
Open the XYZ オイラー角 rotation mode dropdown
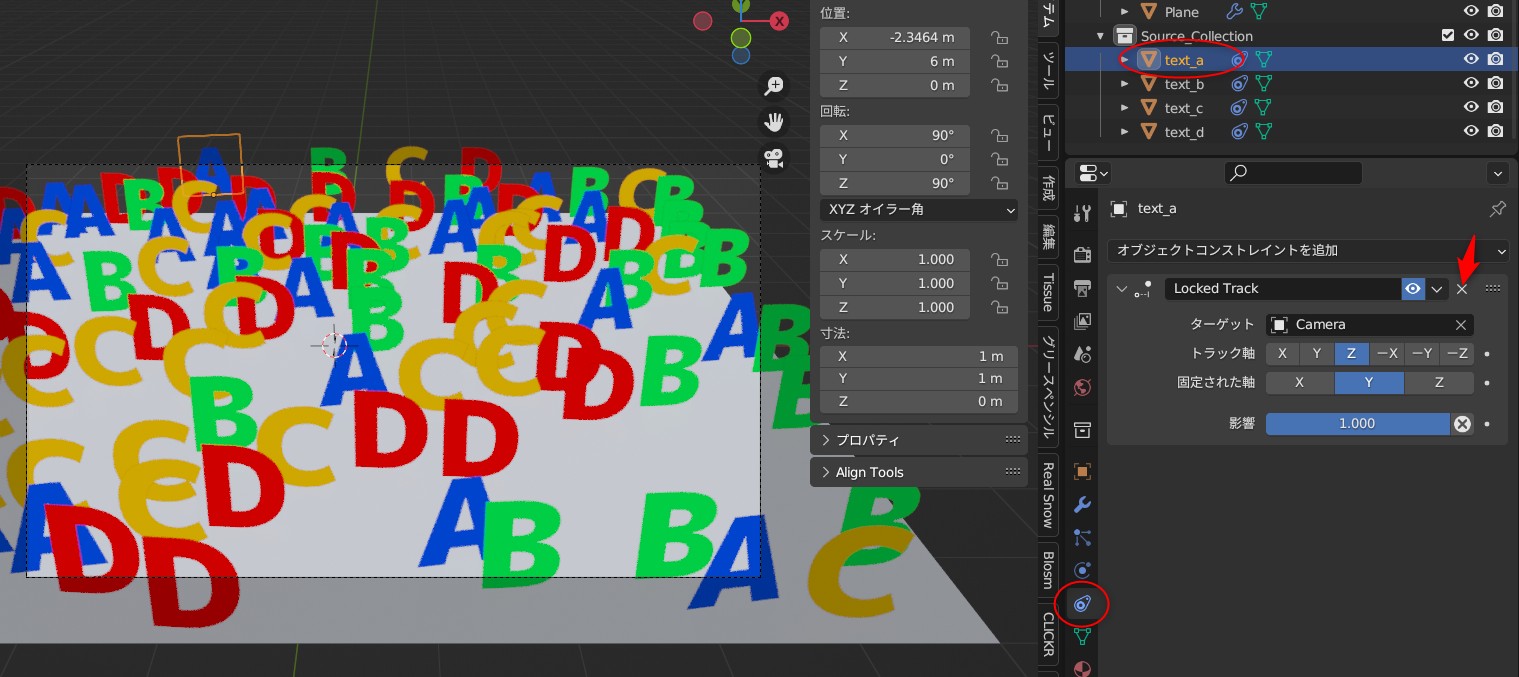(x=918, y=210)
